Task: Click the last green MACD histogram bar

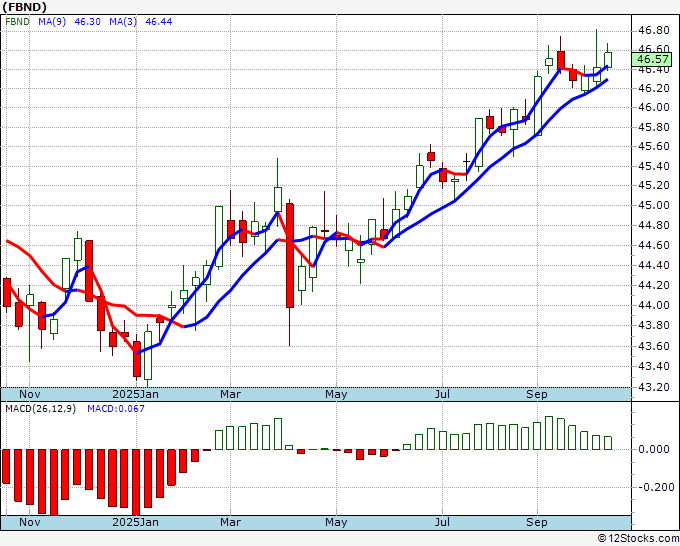Action: 608,443
